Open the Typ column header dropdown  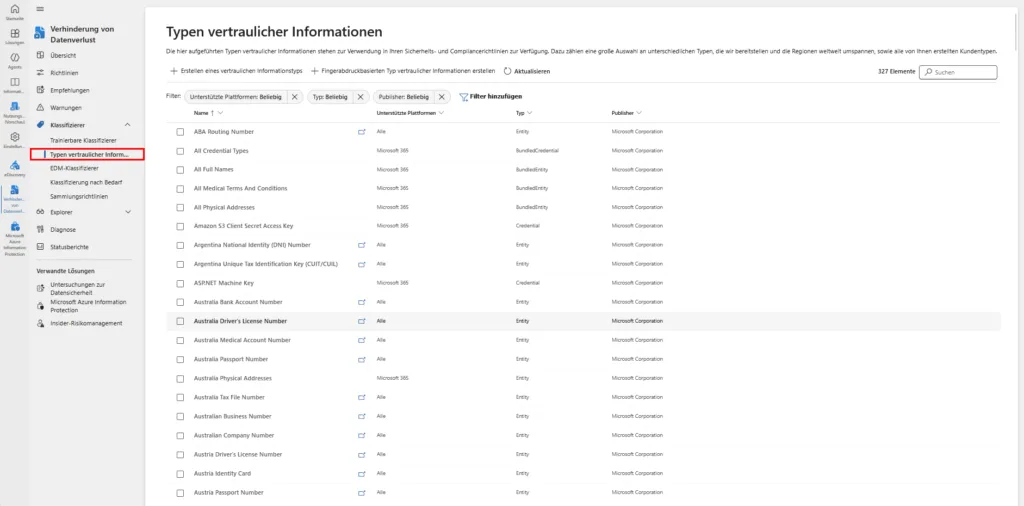(529, 113)
